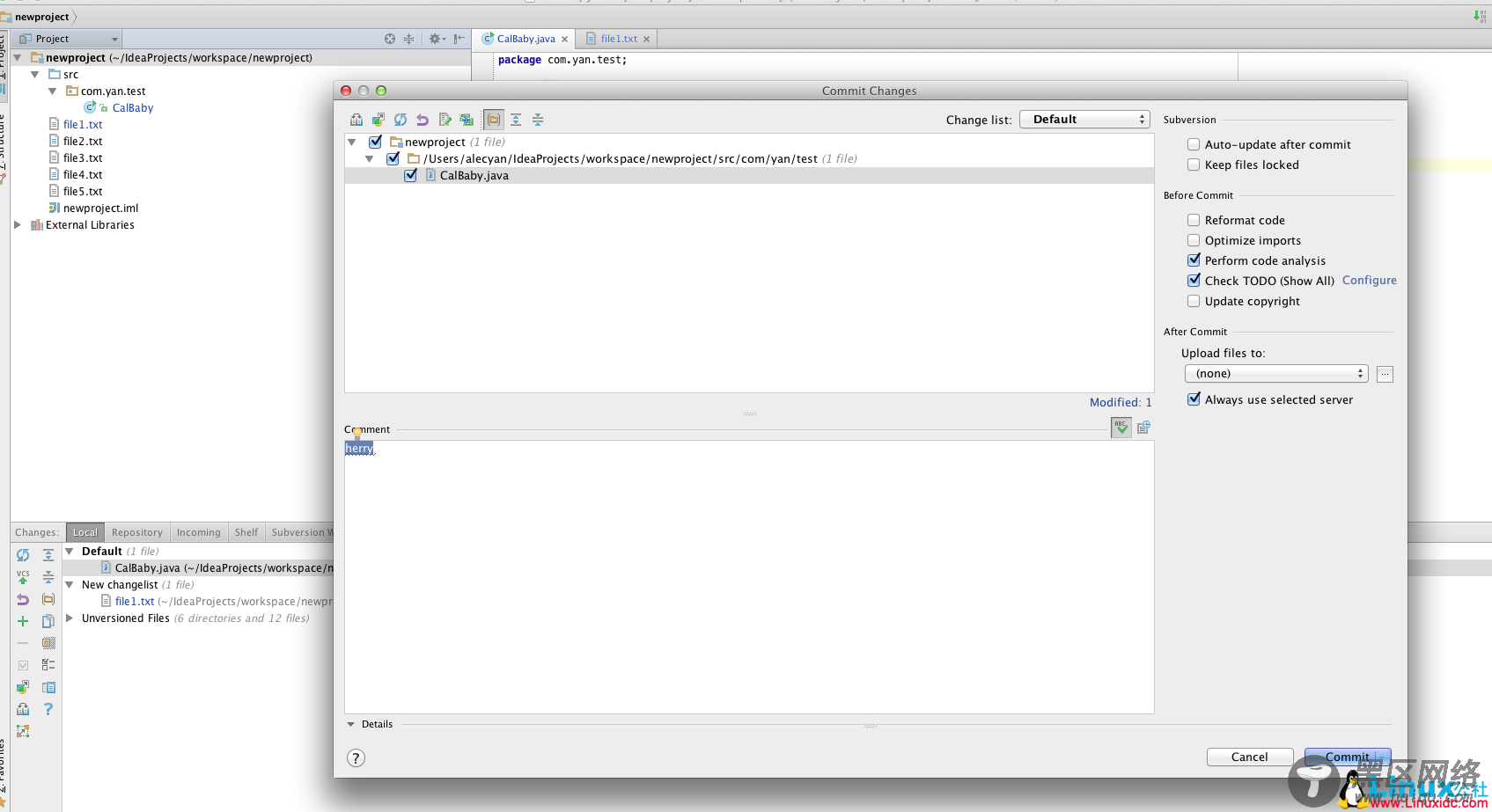Click Show Diff icon in commit dialog toolbar

click(356, 120)
